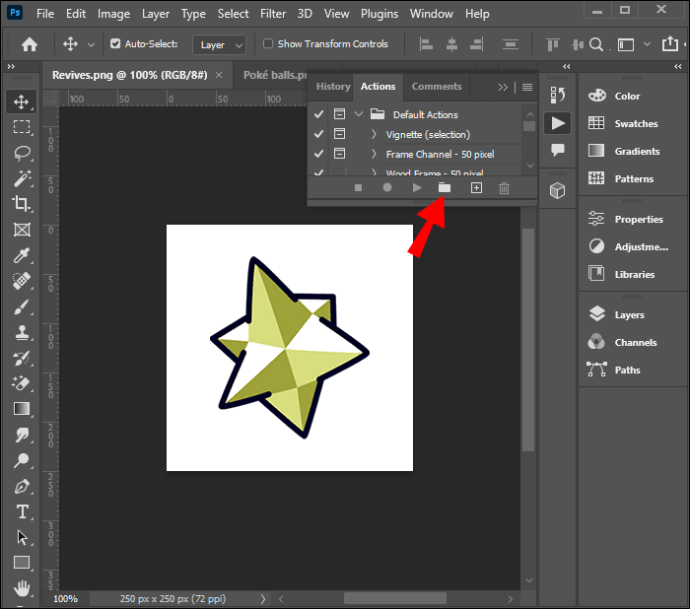Viewport: 690px width, 609px height.
Task: Select the Brush tool
Action: click(x=22, y=307)
